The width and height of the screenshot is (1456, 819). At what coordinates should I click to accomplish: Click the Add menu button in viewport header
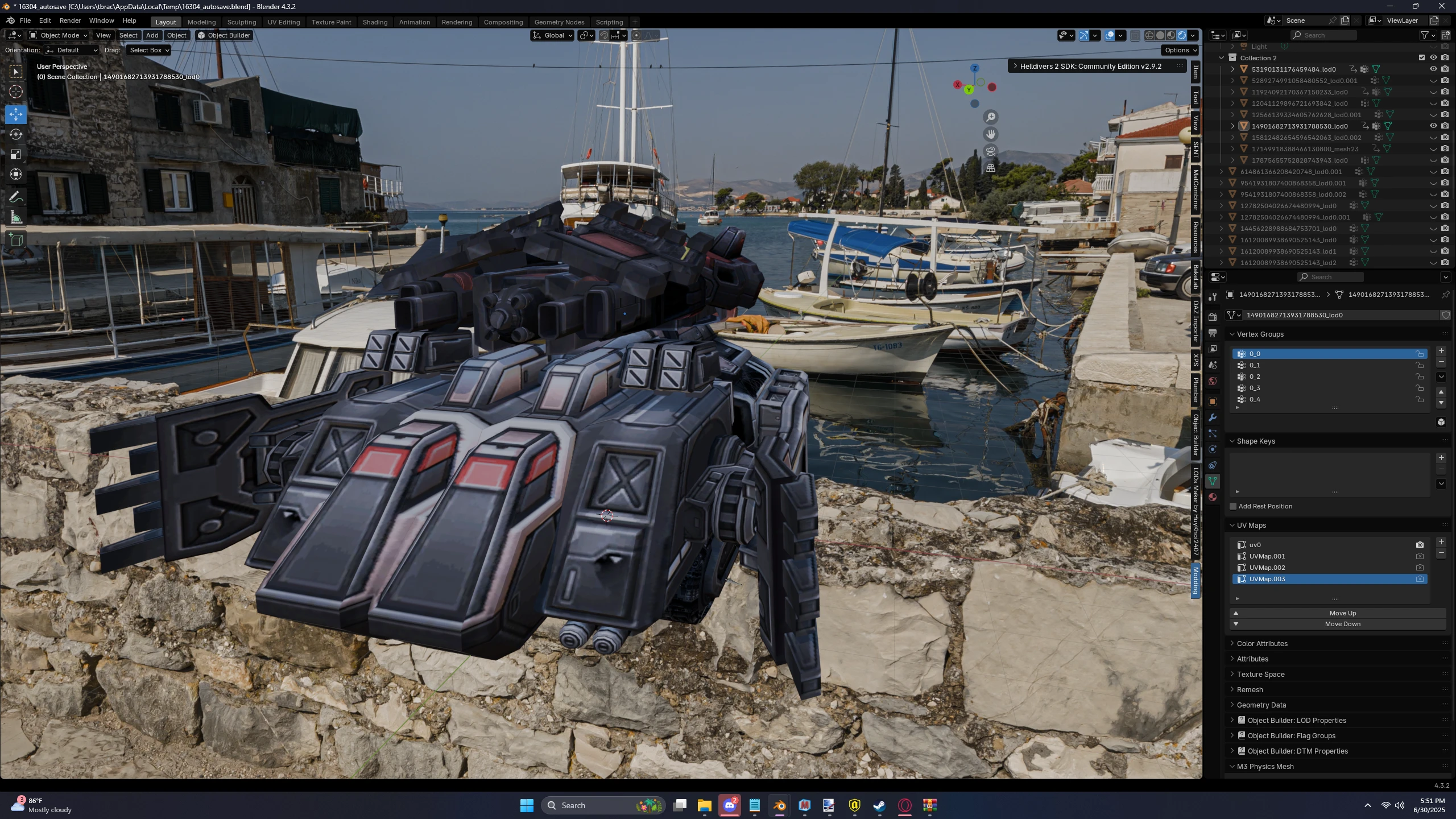152,35
